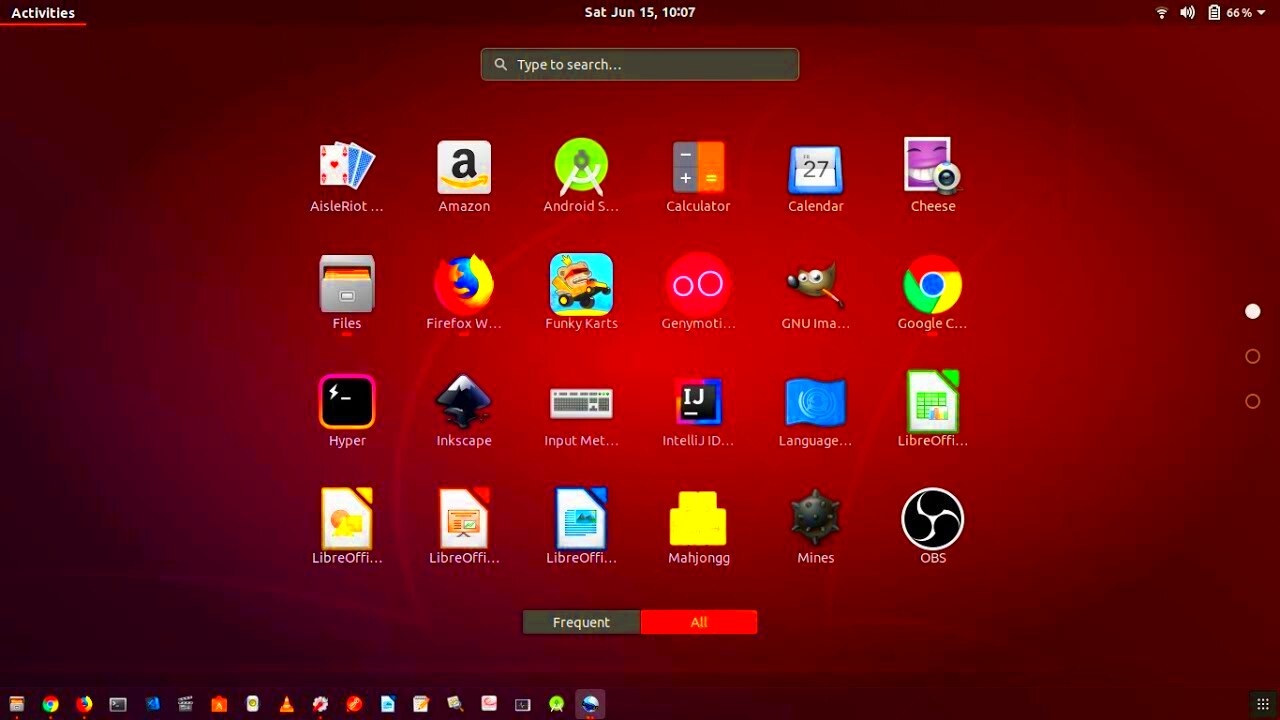Open the battery 66 % status menu
The height and width of the screenshot is (720, 1280).
(1237, 13)
